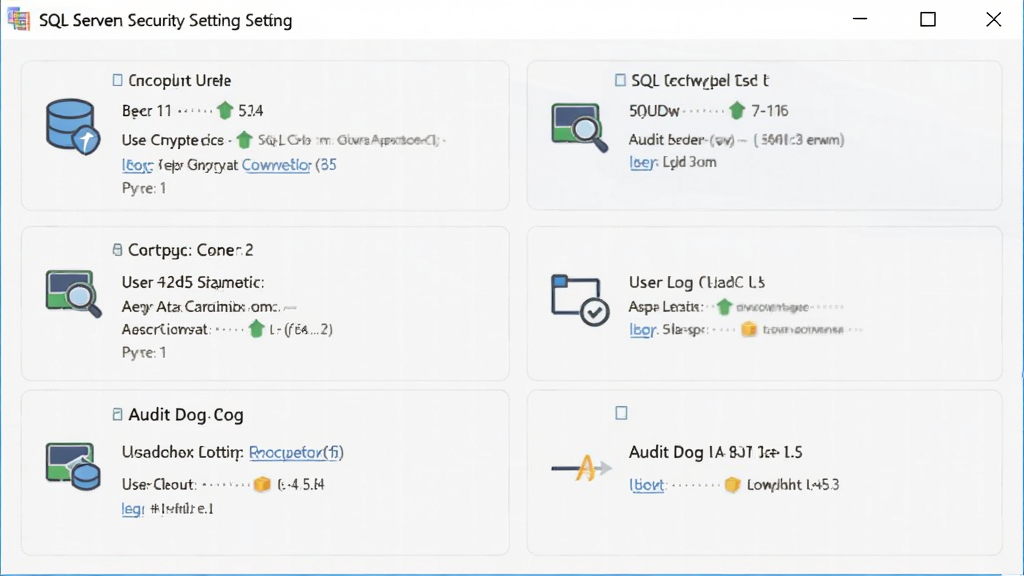Click the Beer 11 label

[x=146, y=111]
